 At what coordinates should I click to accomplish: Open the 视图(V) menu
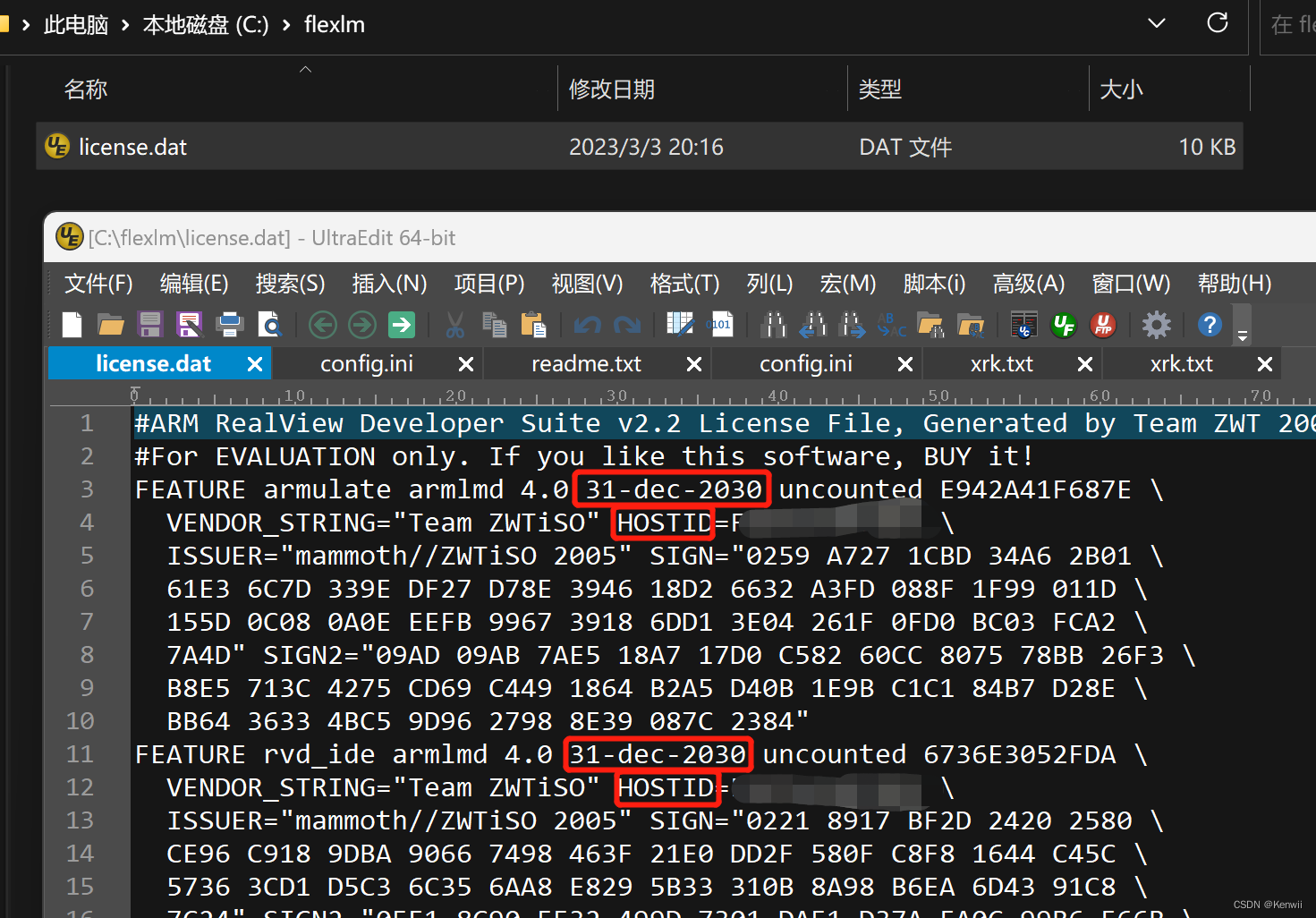coord(587,284)
